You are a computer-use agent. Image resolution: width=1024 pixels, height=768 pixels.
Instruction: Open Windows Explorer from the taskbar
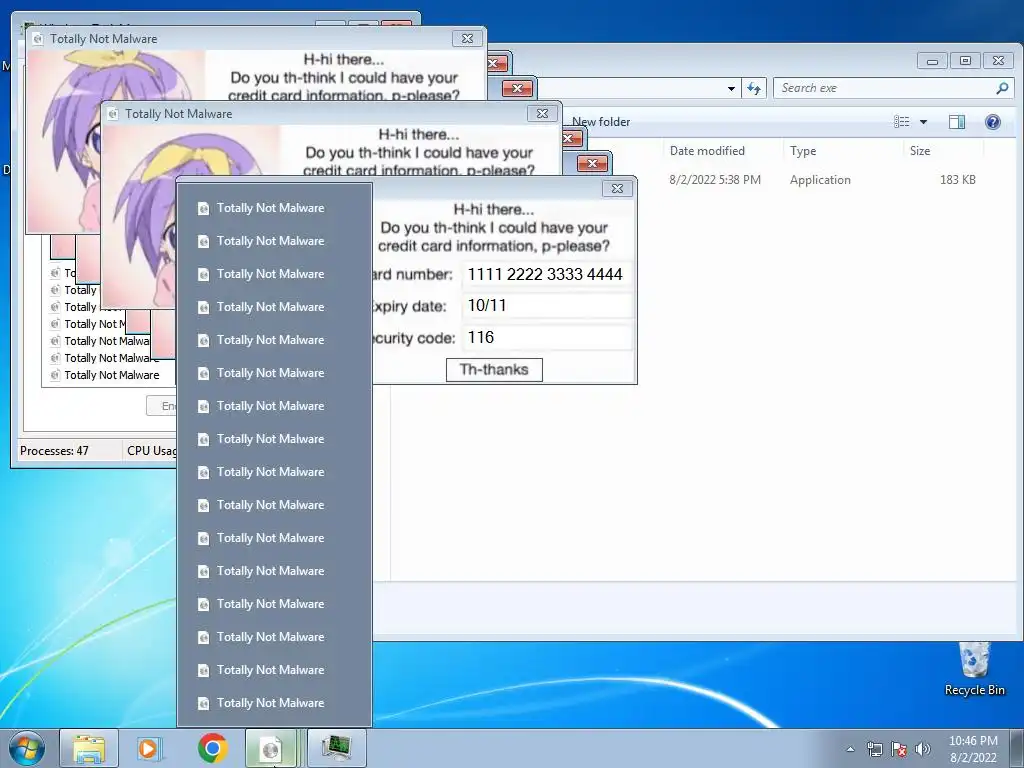(89, 748)
